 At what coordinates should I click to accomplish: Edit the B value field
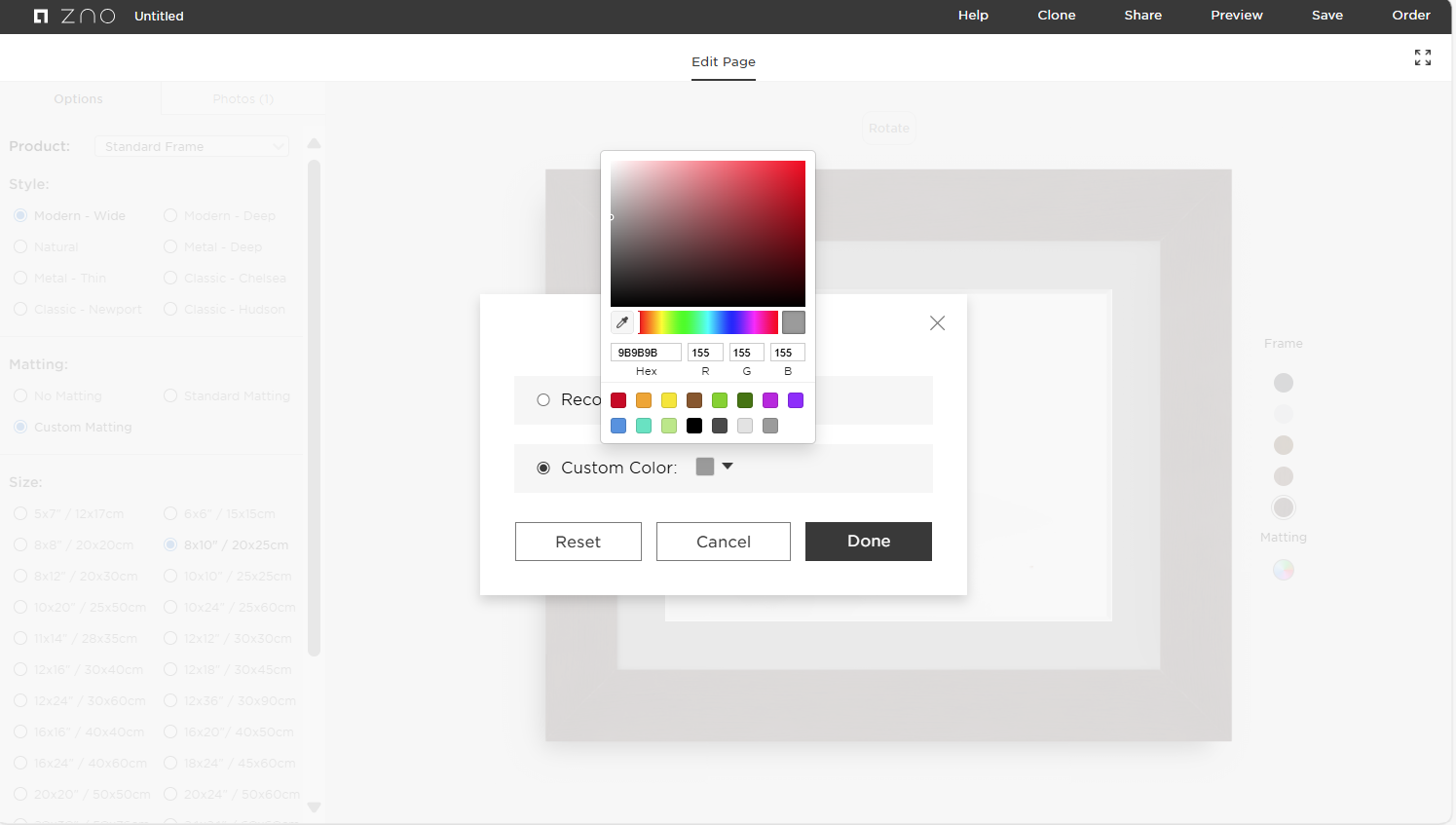(788, 353)
